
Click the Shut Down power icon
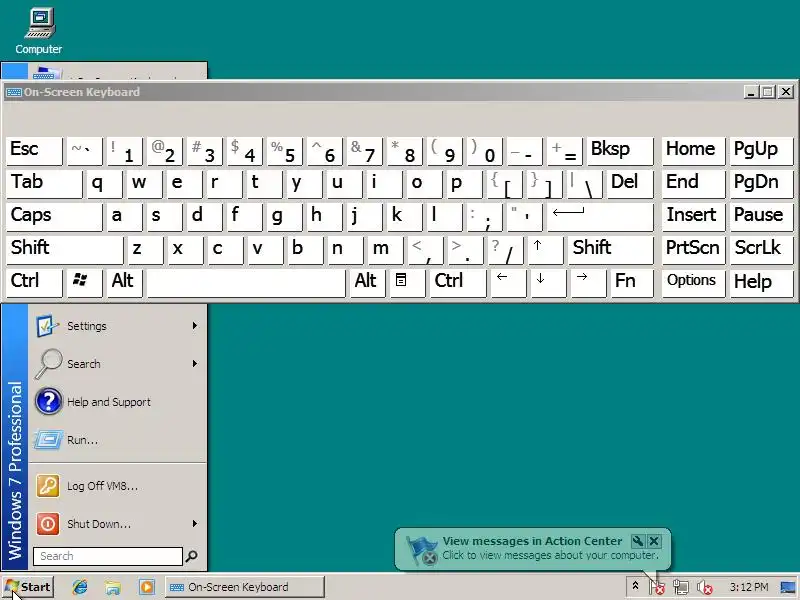47,523
